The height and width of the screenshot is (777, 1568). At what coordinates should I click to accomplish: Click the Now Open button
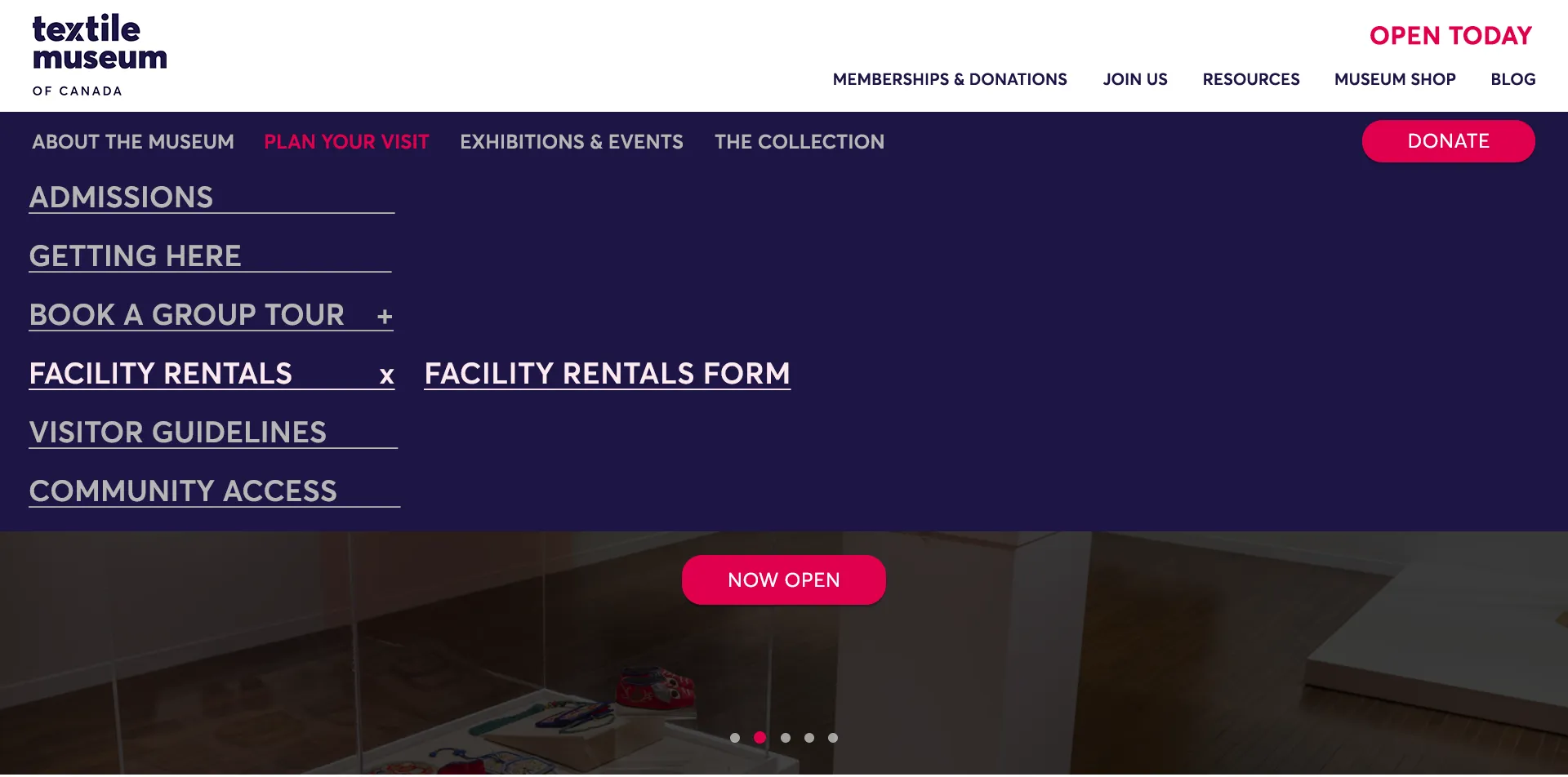pos(784,580)
